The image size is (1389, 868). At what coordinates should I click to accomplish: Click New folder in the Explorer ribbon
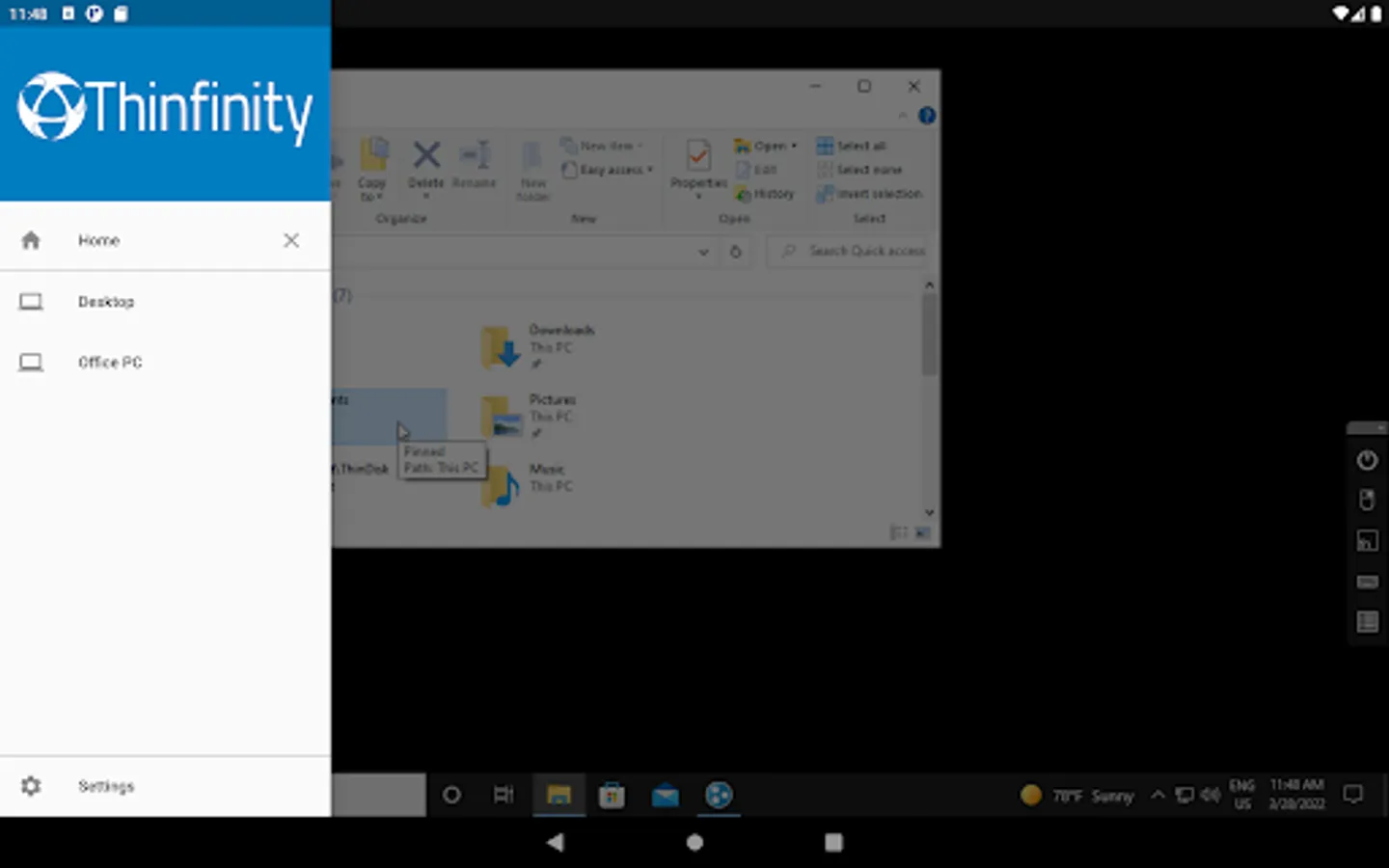tap(532, 171)
